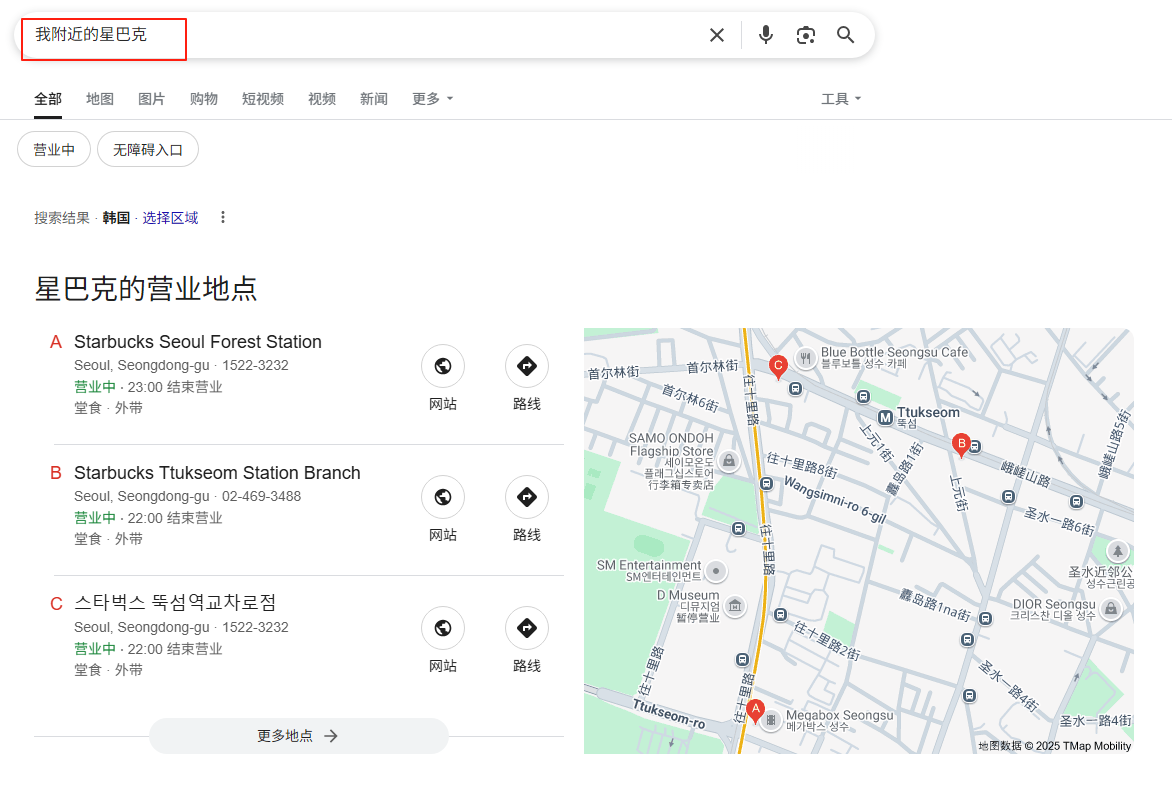Image resolution: width=1172 pixels, height=791 pixels.
Task: Open the website for Starbucks Ttukseom Station Branch
Action: [x=443, y=497]
